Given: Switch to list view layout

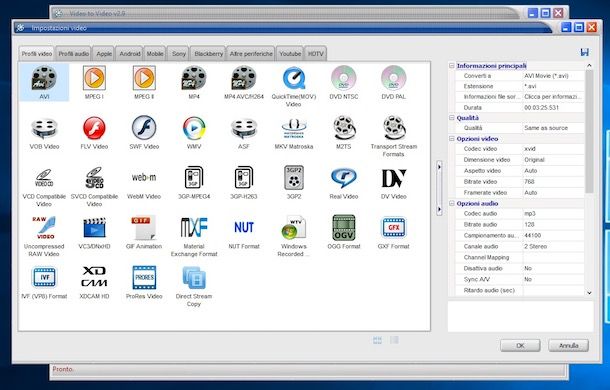Looking at the screenshot, I should tap(394, 340).
